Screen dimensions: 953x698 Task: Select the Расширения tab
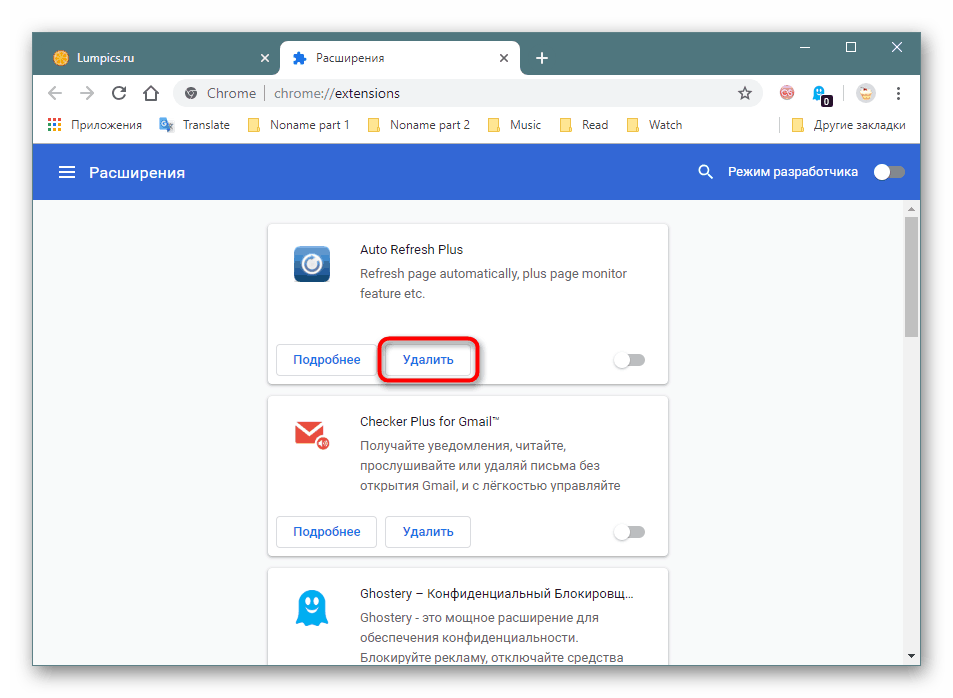click(400, 58)
